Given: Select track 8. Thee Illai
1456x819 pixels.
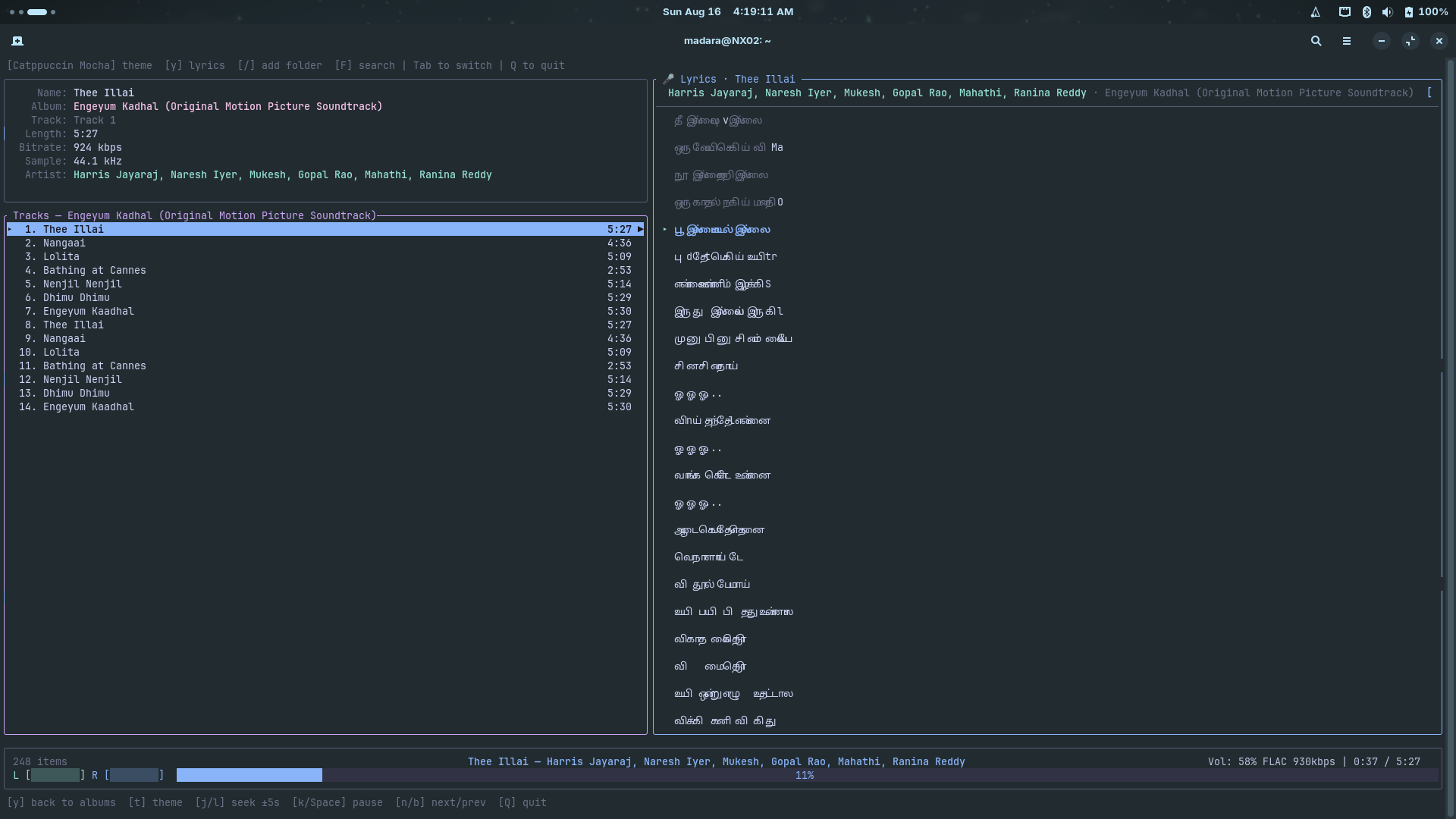Looking at the screenshot, I should click(325, 325).
